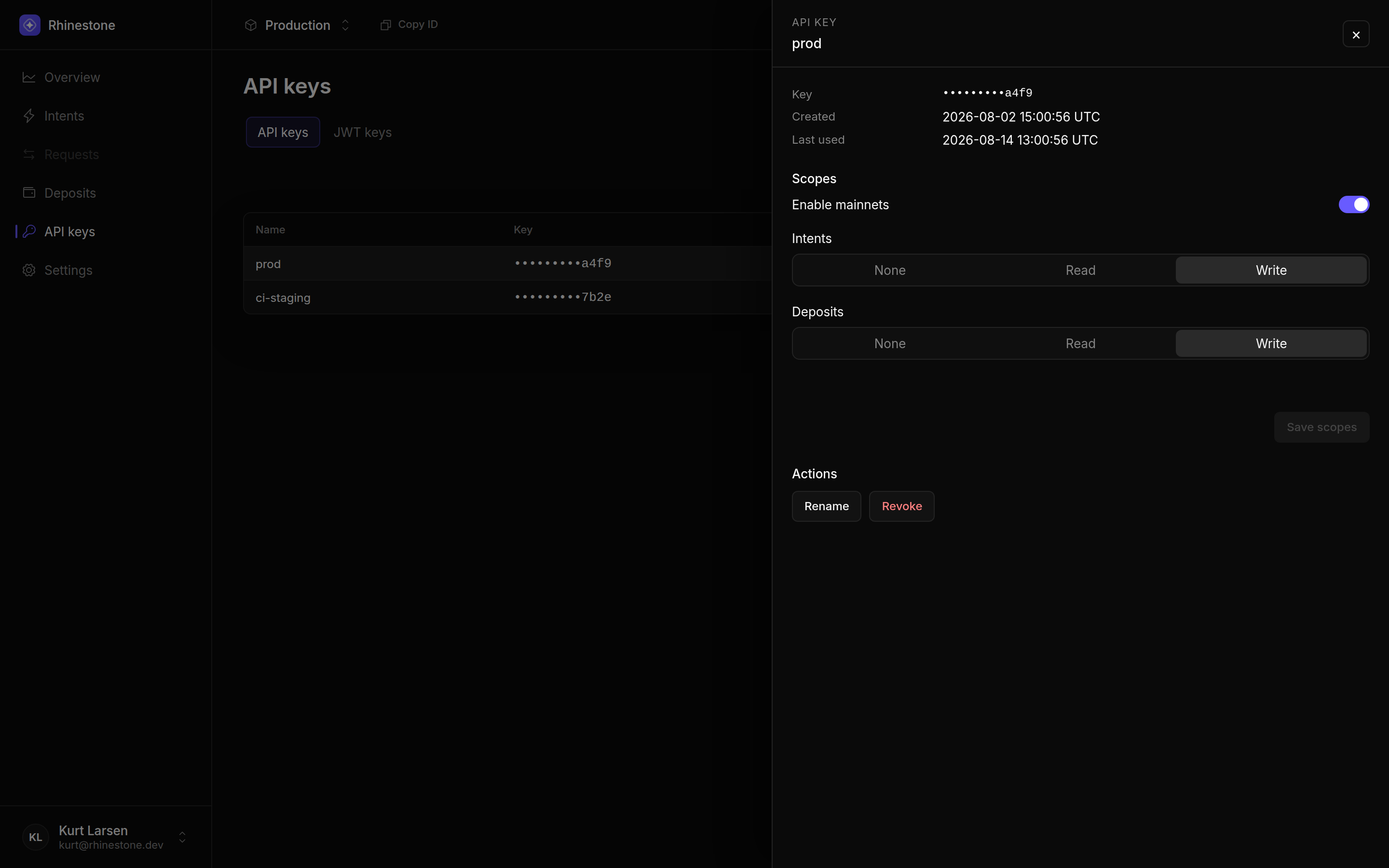Click the prod title in panel header

(x=806, y=43)
